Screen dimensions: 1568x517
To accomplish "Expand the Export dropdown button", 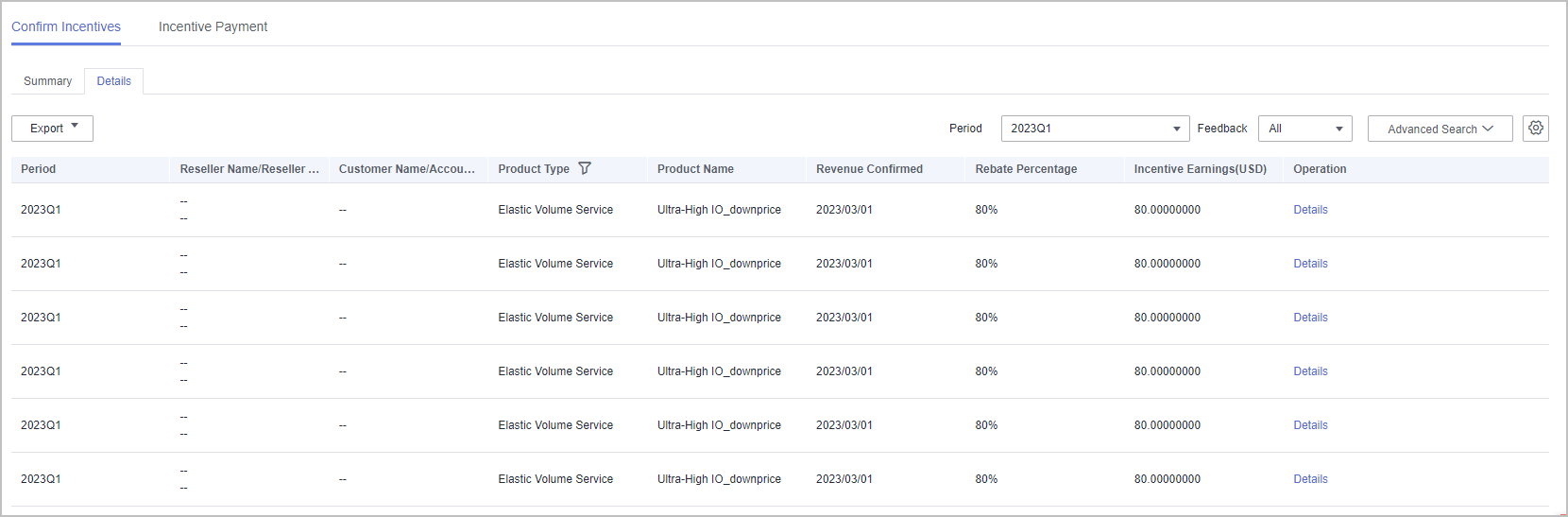I will [x=53, y=129].
